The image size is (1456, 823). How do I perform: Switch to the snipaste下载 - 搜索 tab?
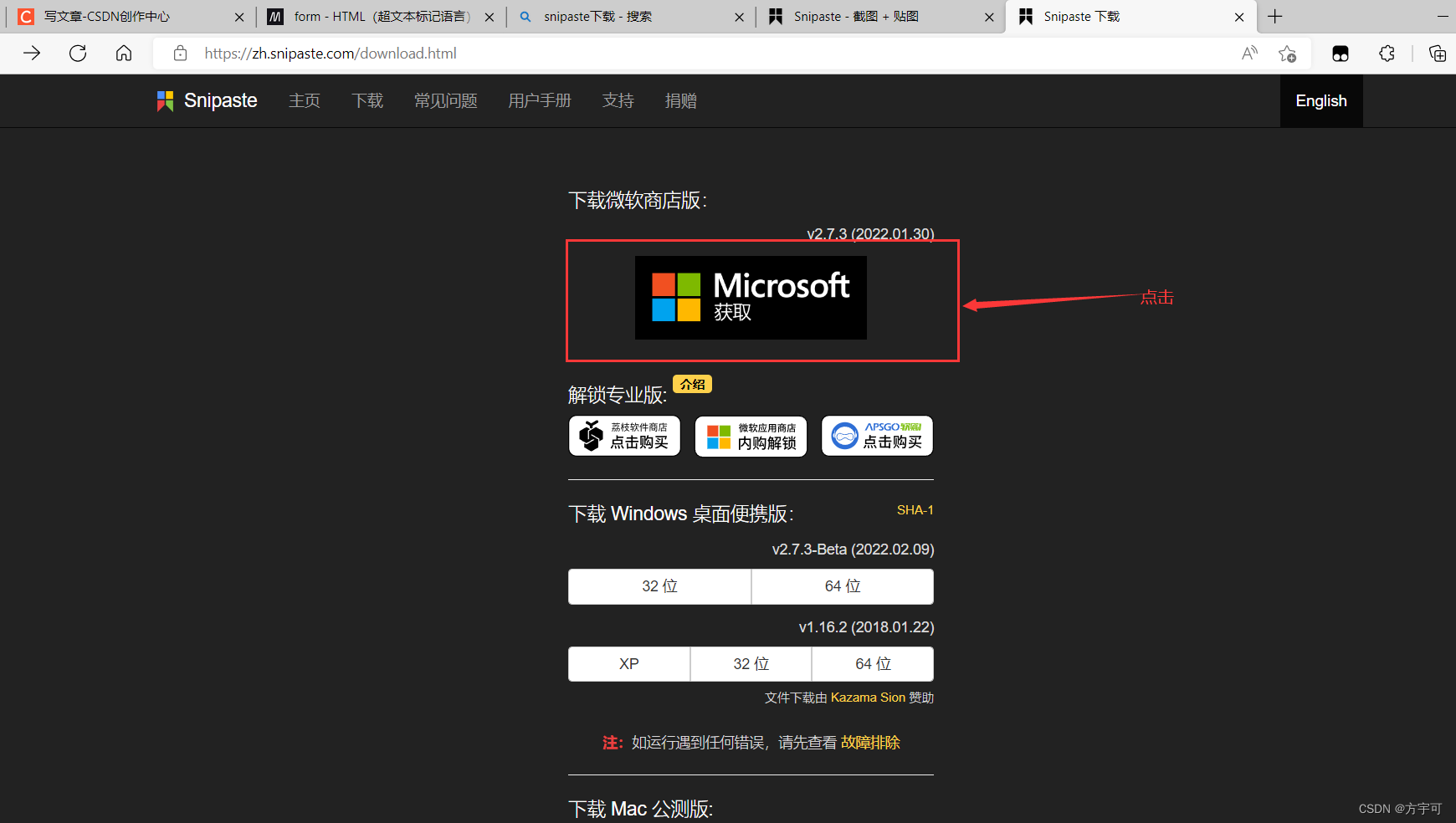pyautogui.click(x=631, y=17)
